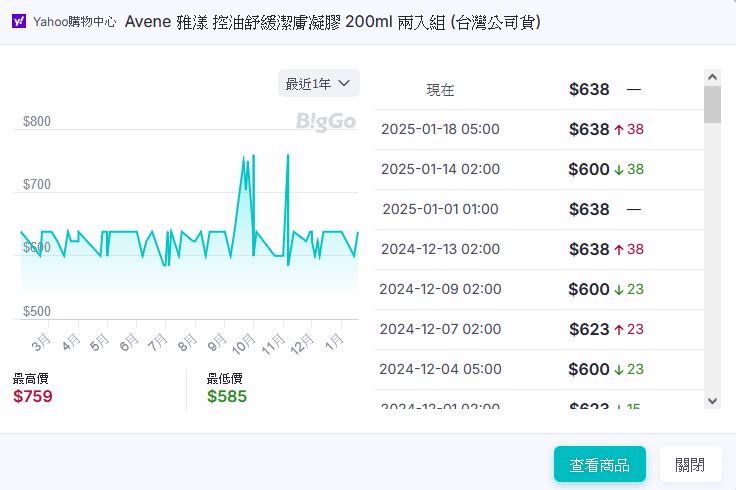Click the chevron arrow beside 最近1年

345,83
